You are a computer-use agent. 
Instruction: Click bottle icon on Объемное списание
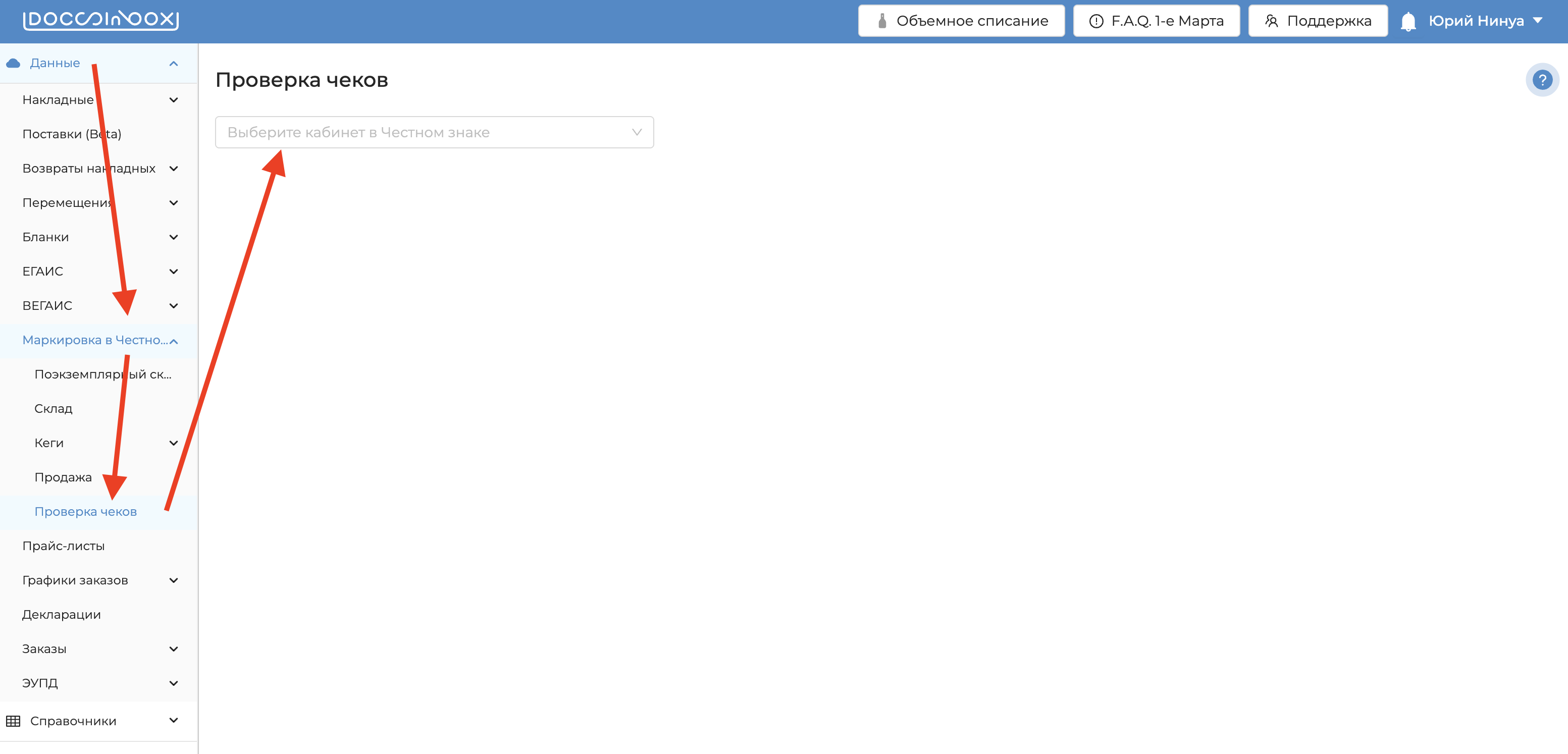[x=881, y=21]
